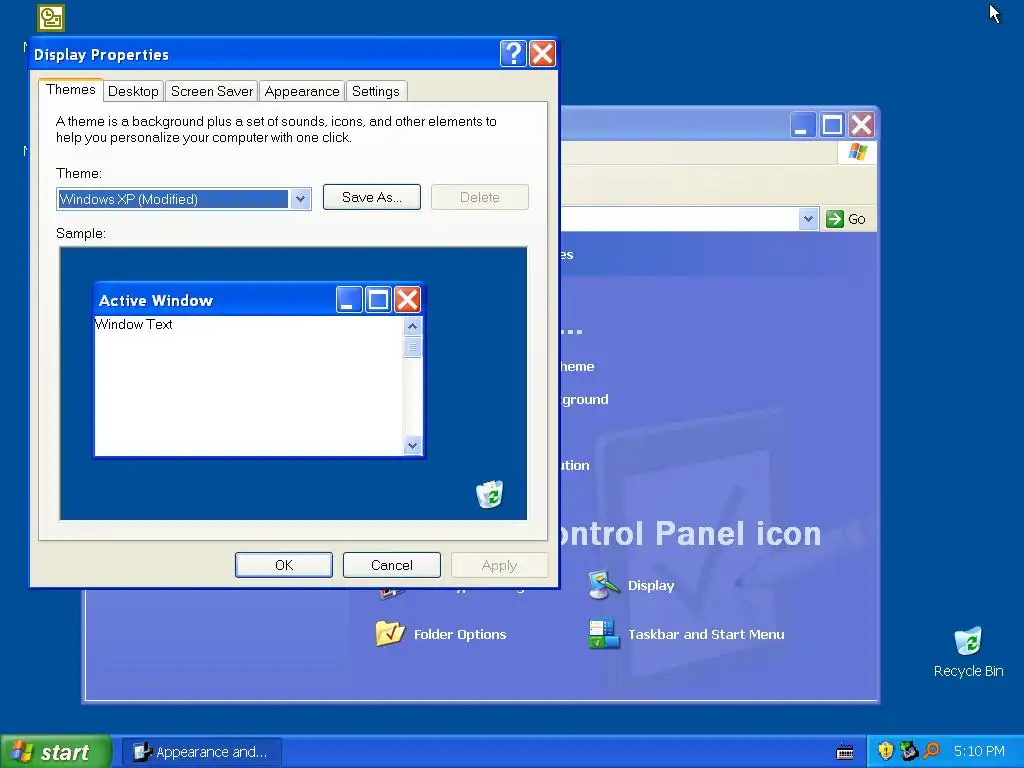Expand the Theme dropdown list

point(300,199)
